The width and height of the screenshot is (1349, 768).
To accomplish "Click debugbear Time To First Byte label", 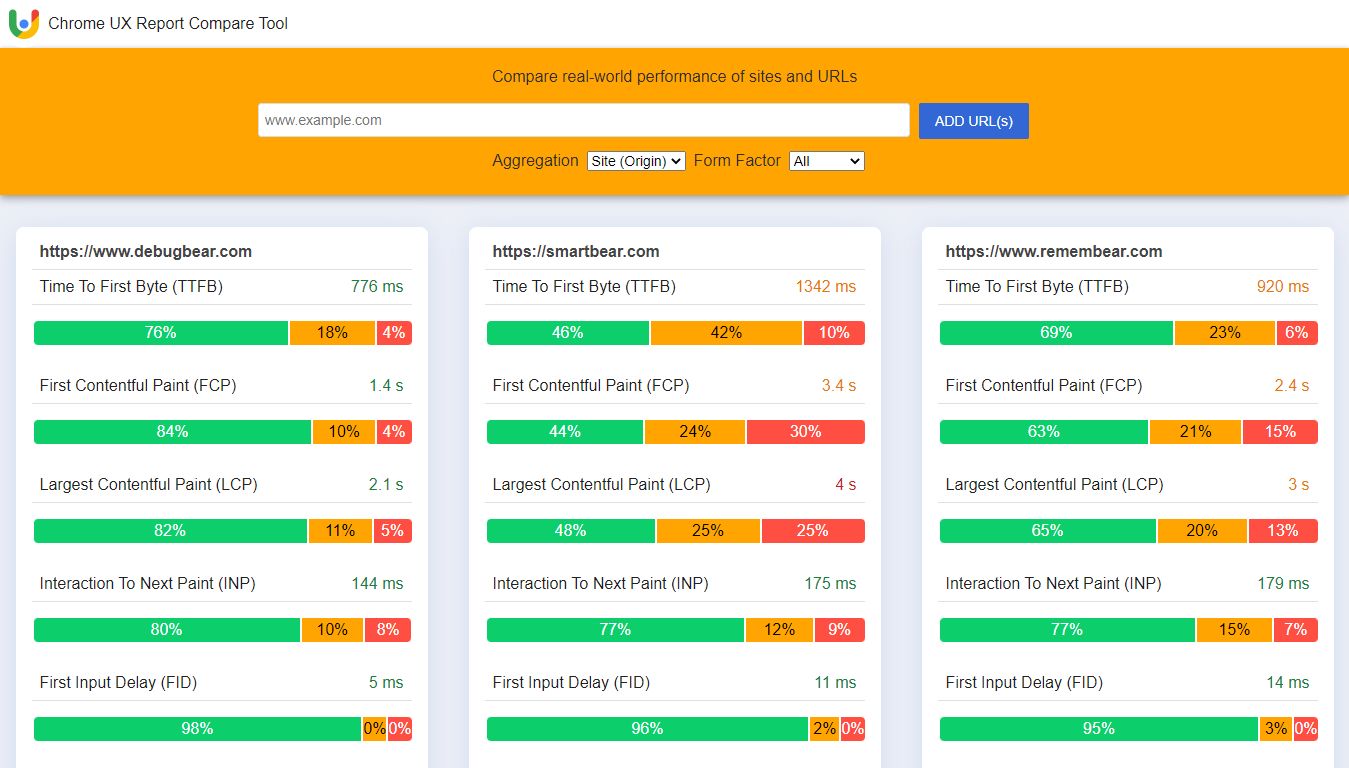I will tap(131, 286).
